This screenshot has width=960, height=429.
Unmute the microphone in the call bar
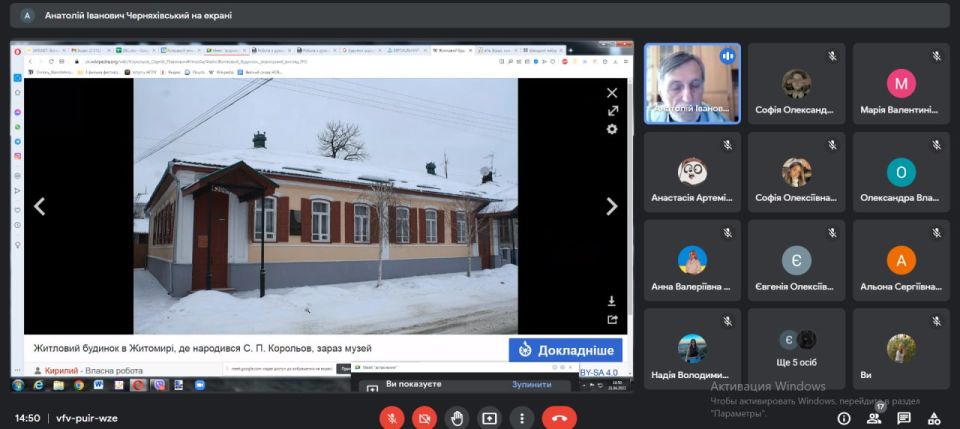coord(391,418)
